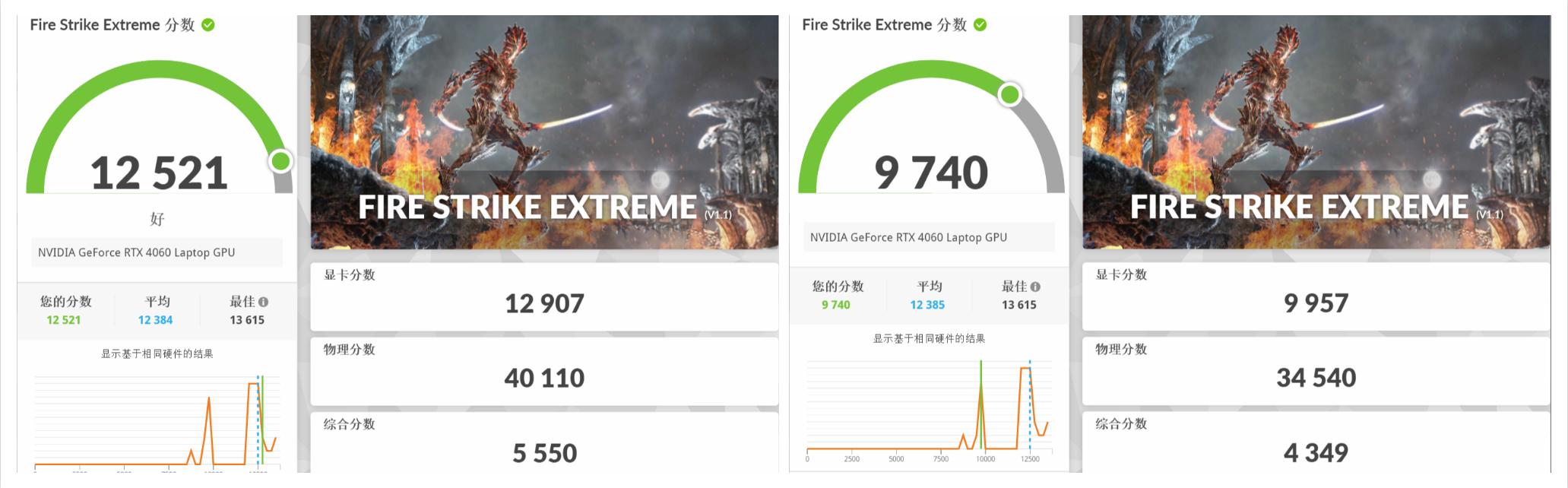The width and height of the screenshot is (1568, 488).
Task: Open the left Fire Strike Extreme banner image
Action: point(544,132)
